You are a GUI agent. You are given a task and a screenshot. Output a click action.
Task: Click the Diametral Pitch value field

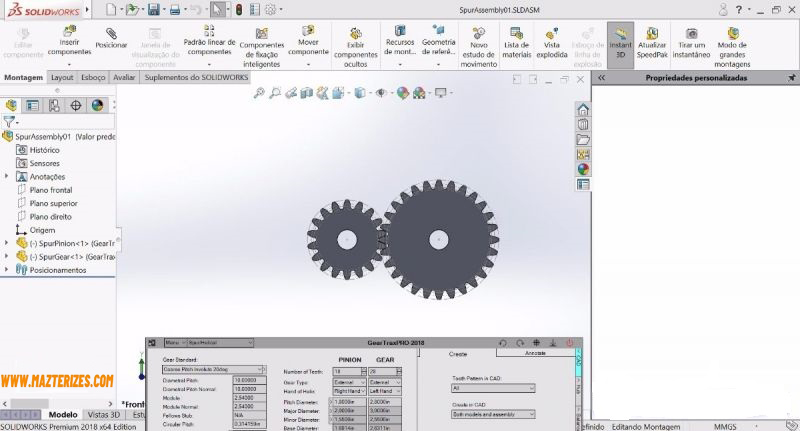pyautogui.click(x=249, y=380)
